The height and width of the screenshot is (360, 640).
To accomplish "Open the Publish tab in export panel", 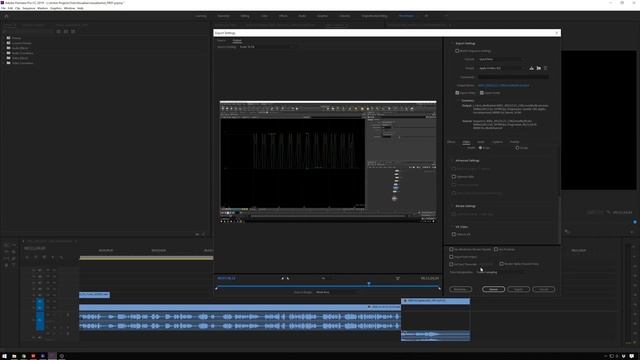I will [515, 142].
